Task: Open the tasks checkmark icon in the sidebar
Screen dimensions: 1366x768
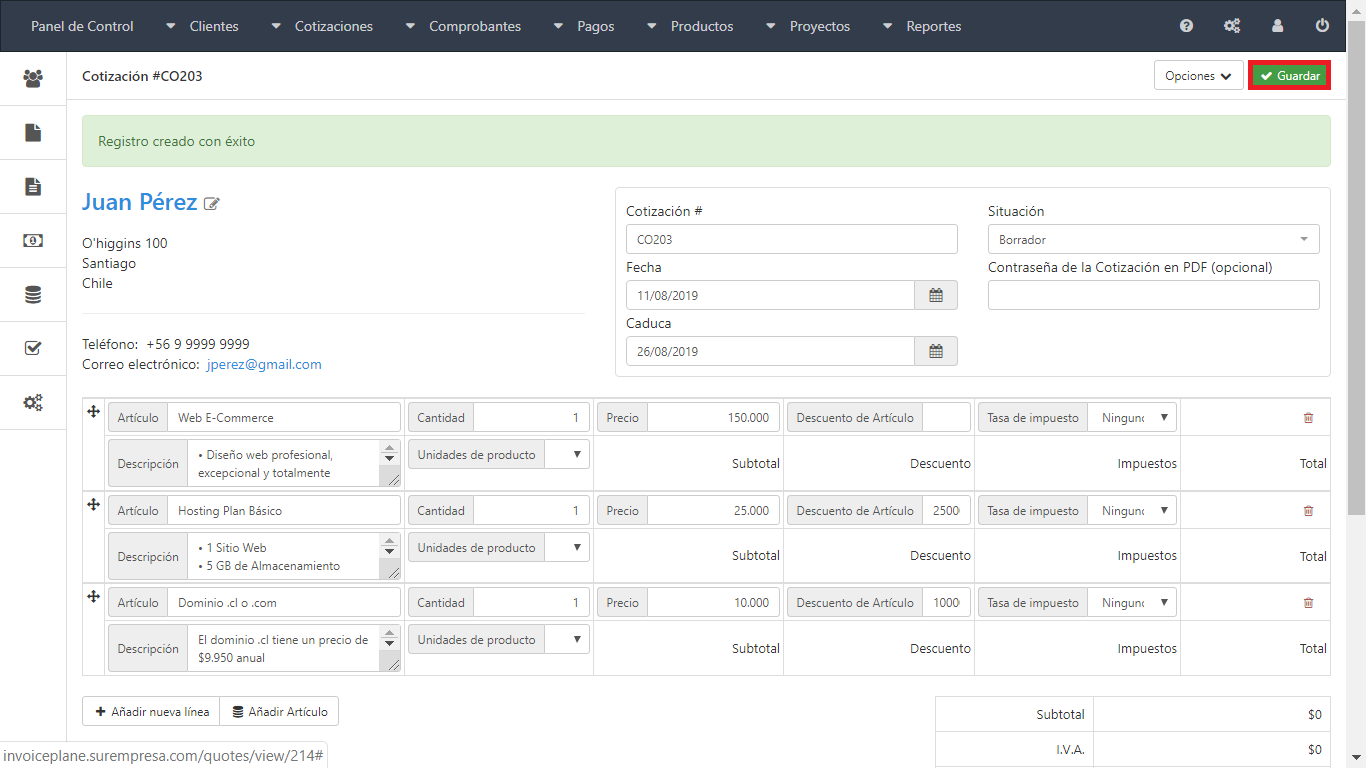Action: (x=33, y=349)
